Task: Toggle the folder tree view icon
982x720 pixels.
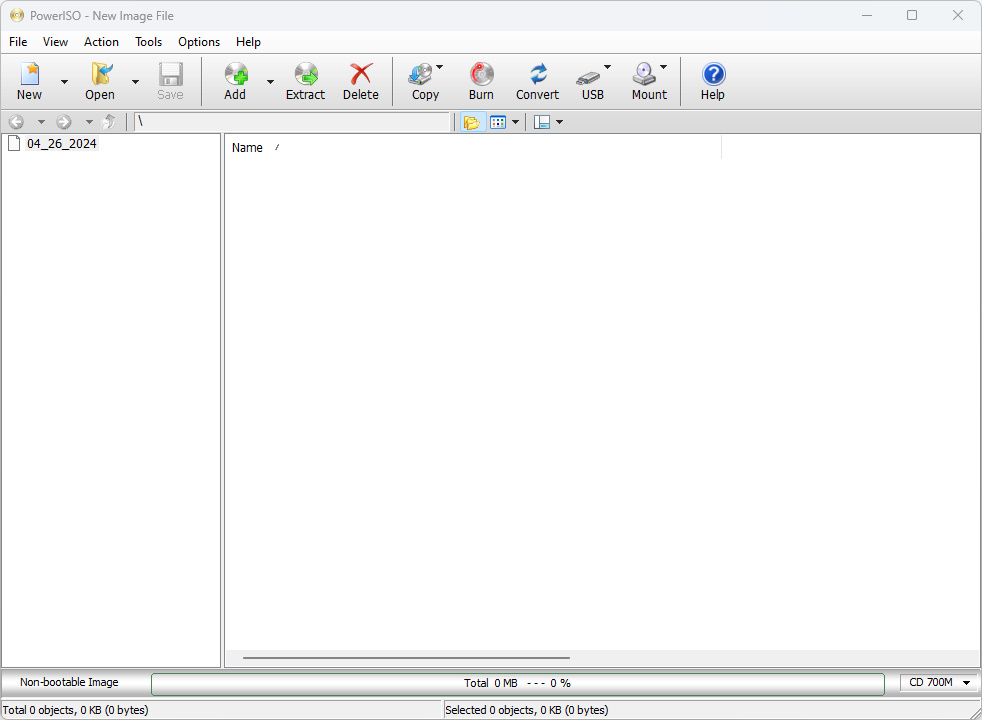Action: (472, 122)
